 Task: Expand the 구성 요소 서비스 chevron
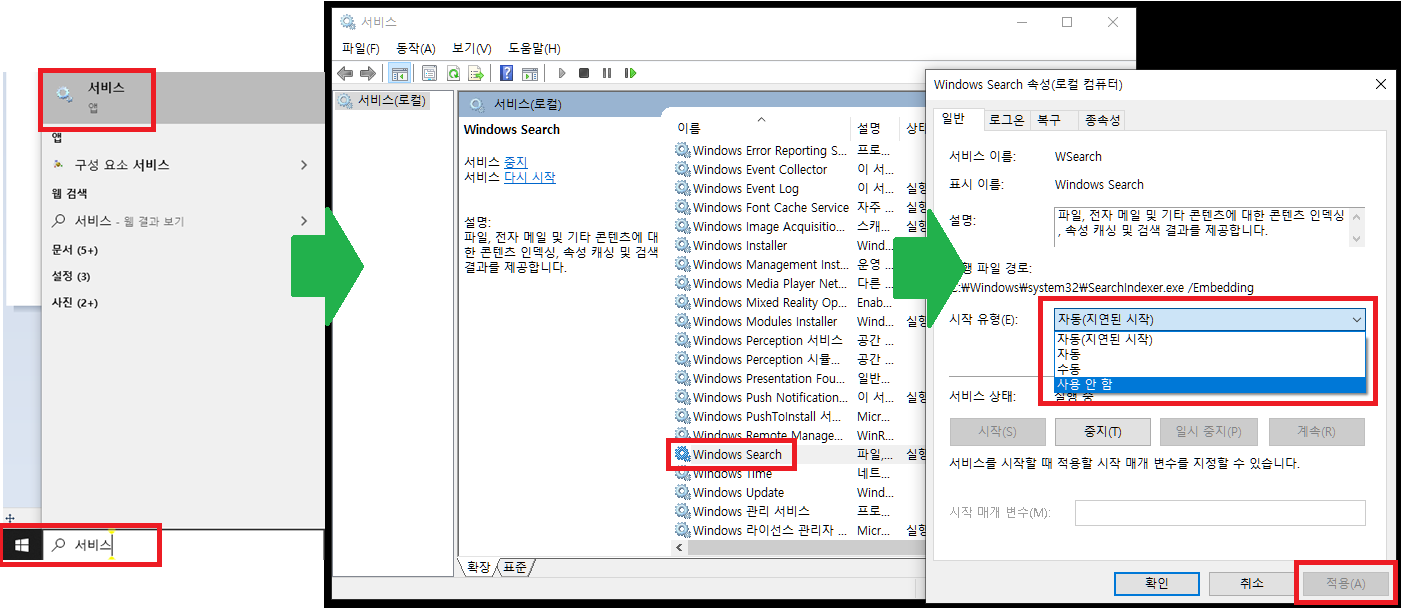pos(304,165)
